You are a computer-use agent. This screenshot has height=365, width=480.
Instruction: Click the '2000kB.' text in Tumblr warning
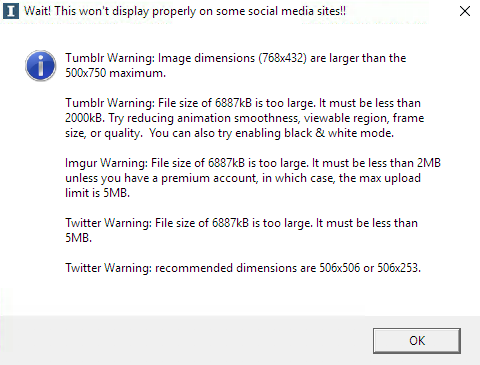[x=85, y=118]
